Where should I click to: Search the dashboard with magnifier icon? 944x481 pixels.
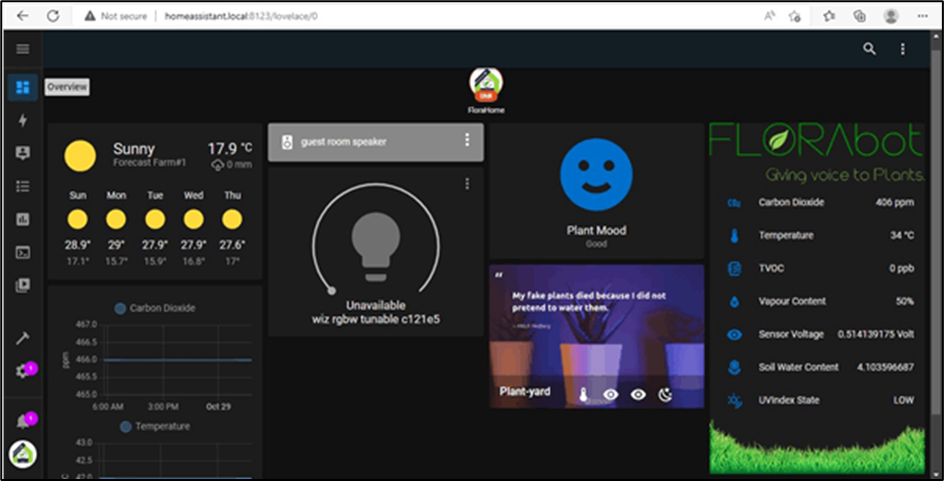(x=869, y=49)
